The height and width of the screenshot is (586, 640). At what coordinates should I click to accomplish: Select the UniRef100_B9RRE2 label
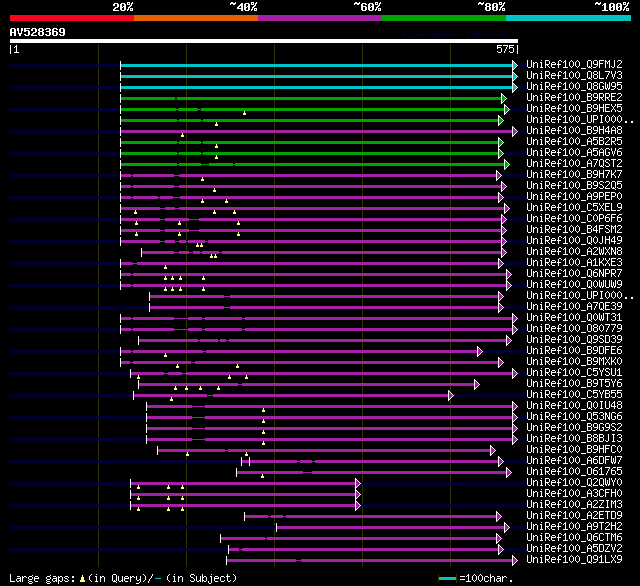tap(574, 97)
